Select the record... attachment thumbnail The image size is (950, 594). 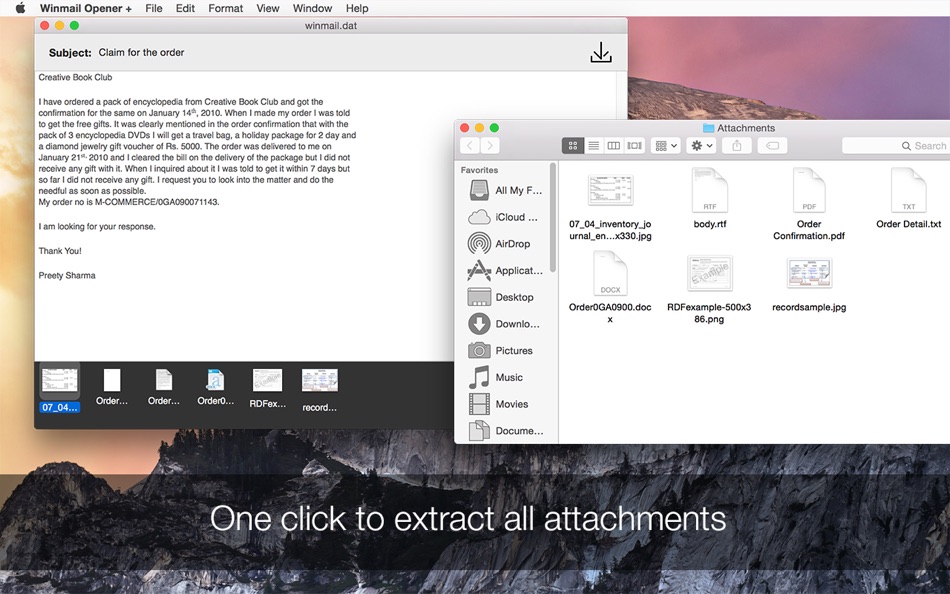click(319, 381)
